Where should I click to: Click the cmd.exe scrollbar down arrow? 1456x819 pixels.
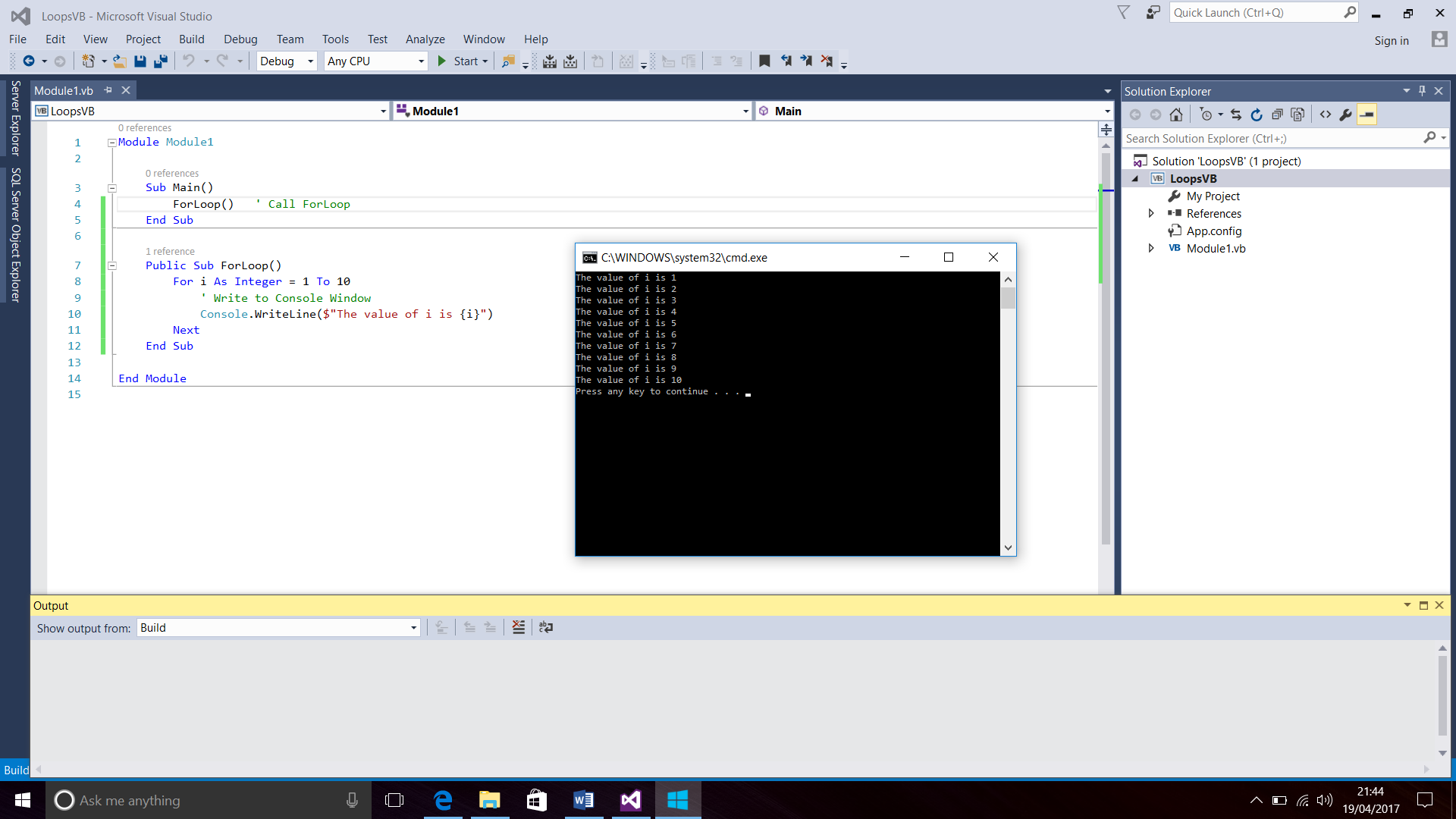pos(1008,548)
